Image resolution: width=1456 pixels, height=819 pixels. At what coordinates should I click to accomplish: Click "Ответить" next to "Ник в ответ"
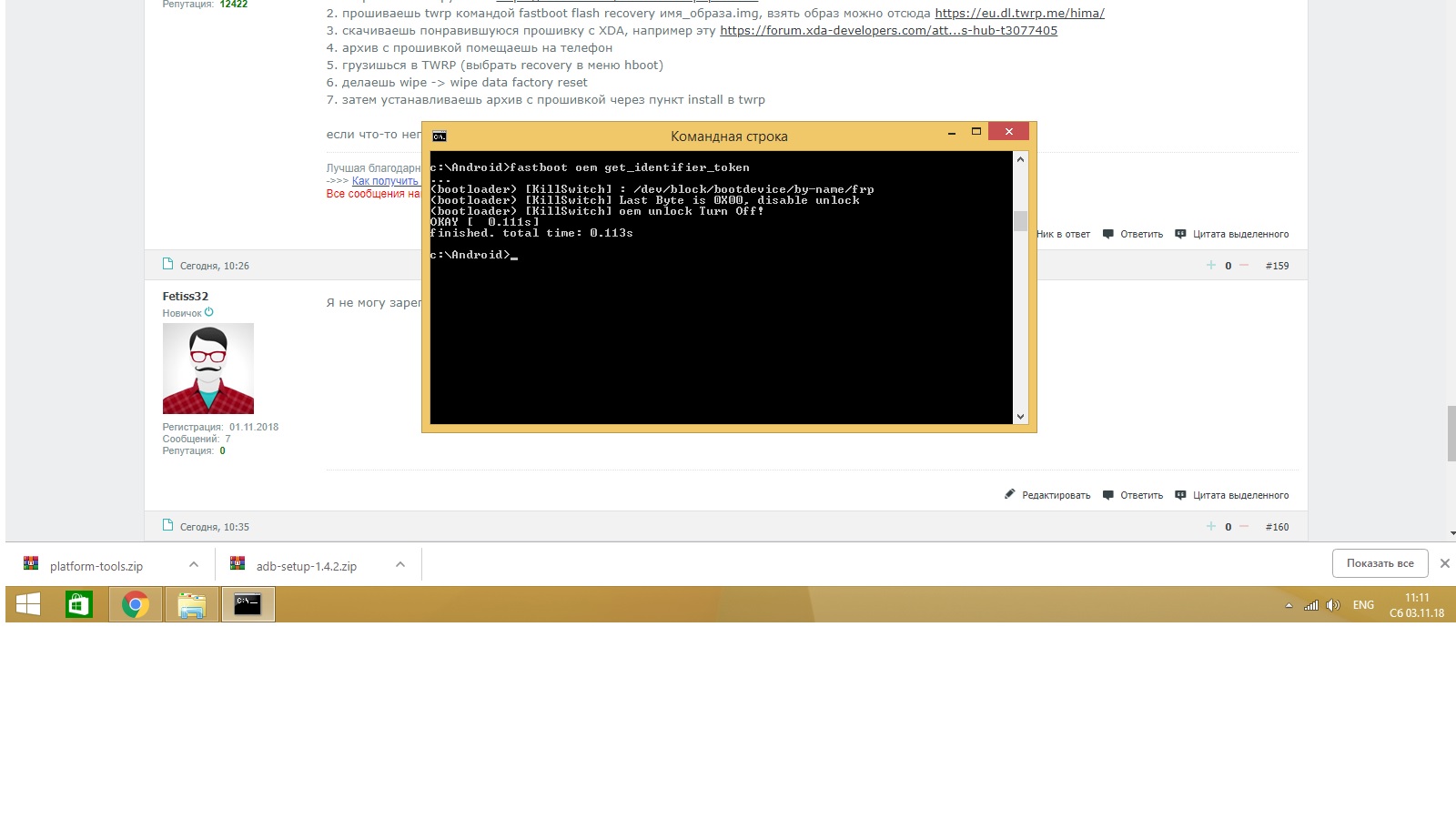coord(1133,234)
